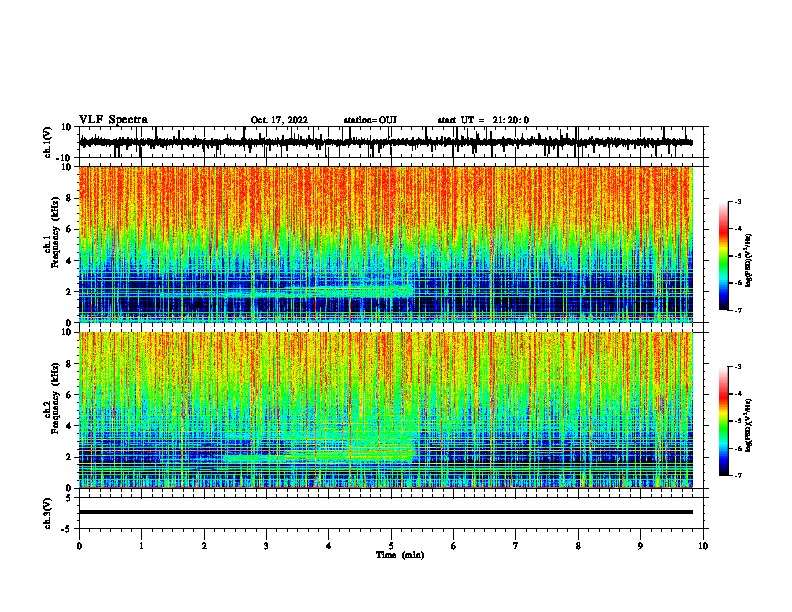Select the "start UT = 21:20:0" text

(483, 120)
